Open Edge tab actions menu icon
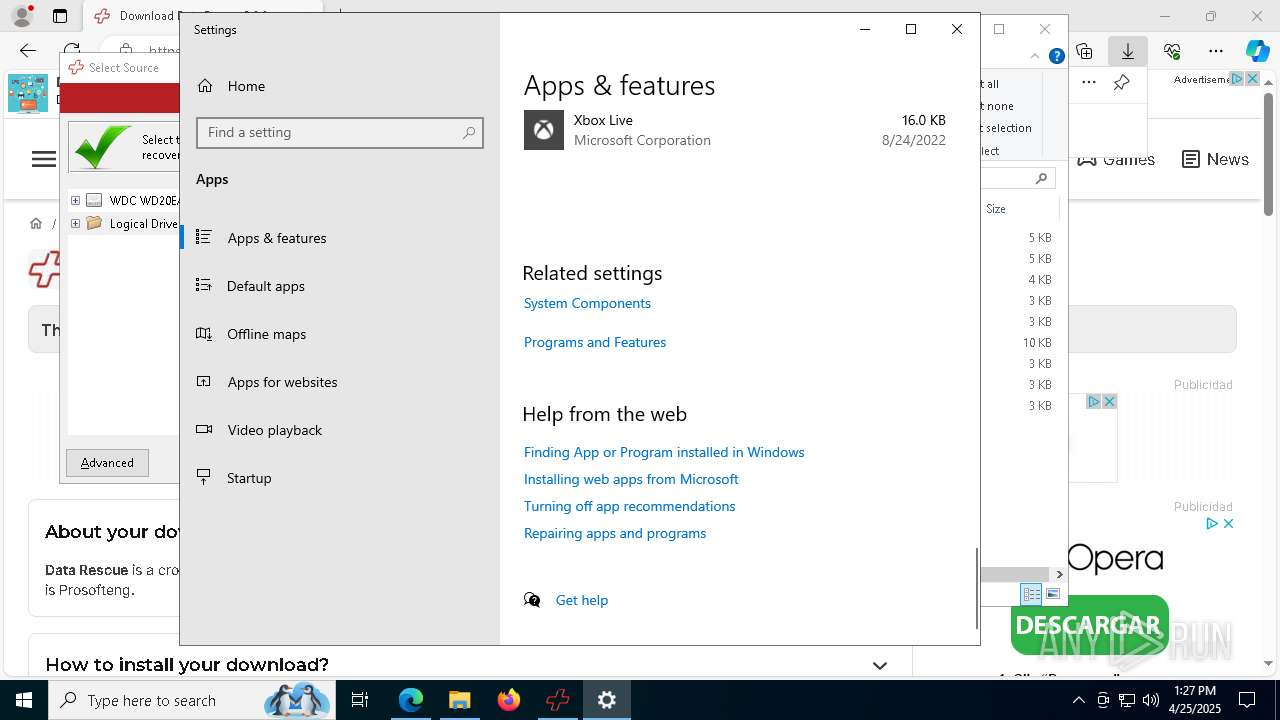The height and width of the screenshot is (720, 1280). point(60,16)
